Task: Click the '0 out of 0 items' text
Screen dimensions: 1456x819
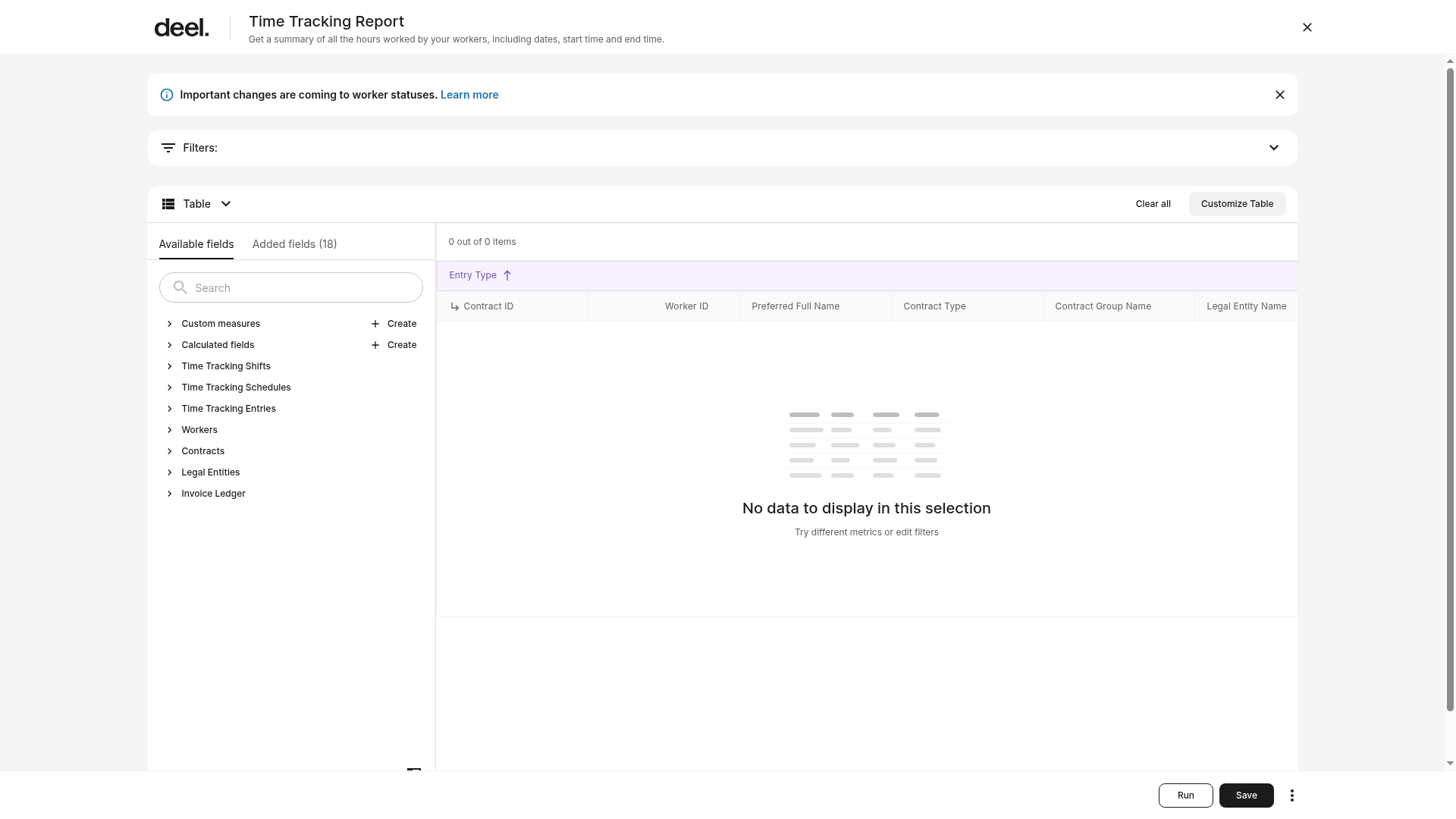Action: 482,242
